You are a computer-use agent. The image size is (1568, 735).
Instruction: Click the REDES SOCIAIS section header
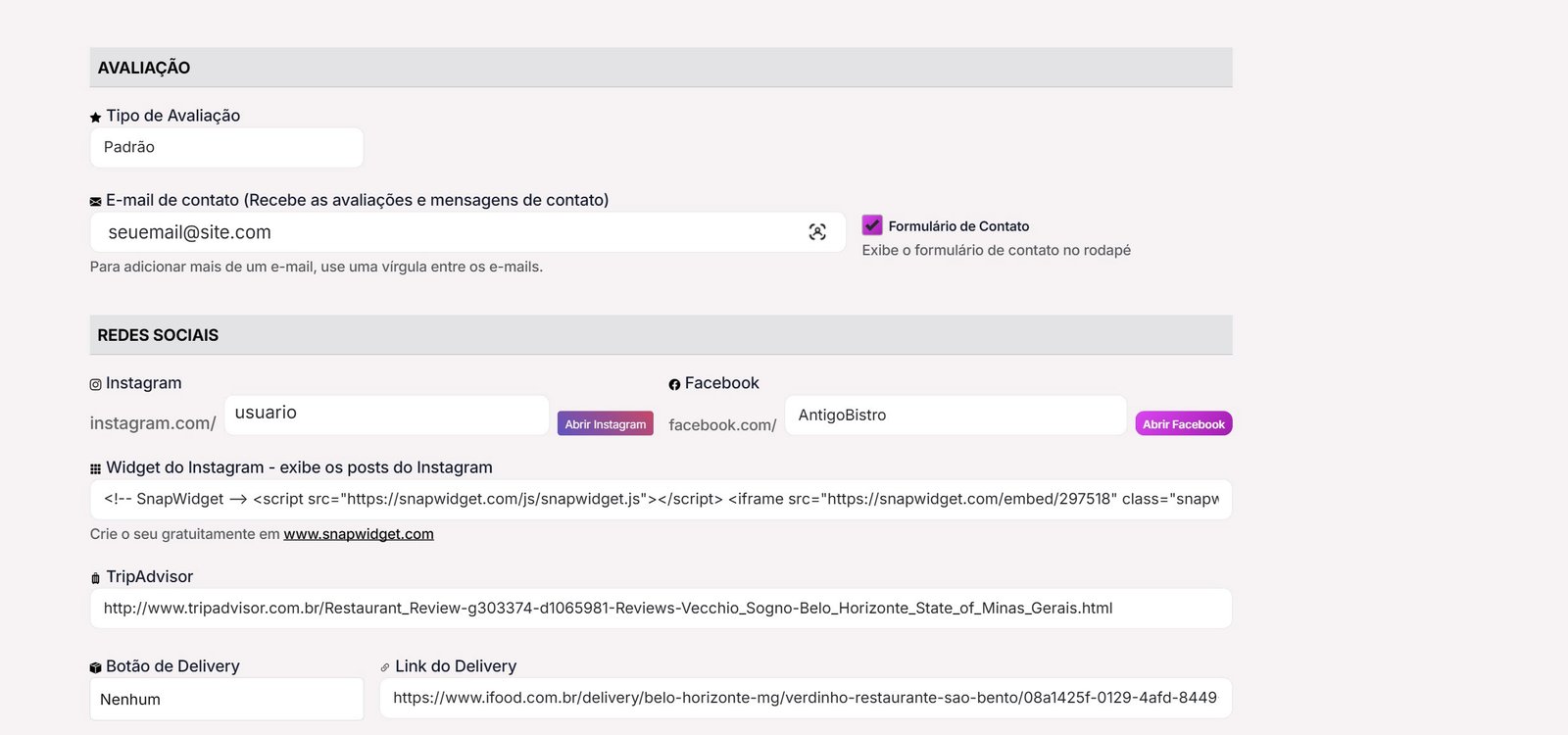pos(661,335)
